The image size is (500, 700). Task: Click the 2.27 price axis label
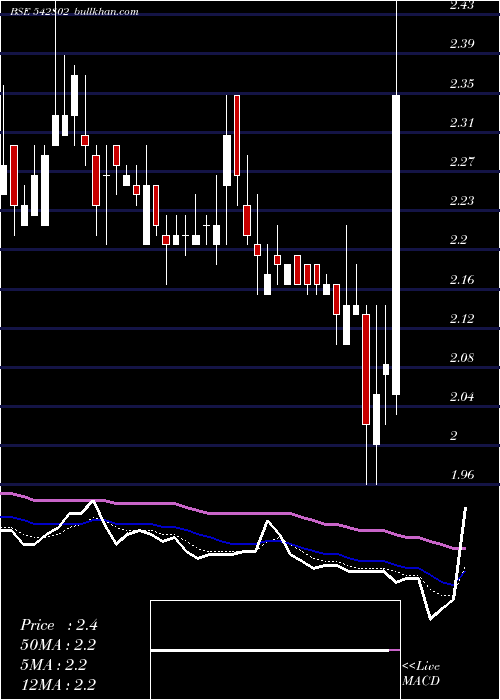[x=462, y=161]
